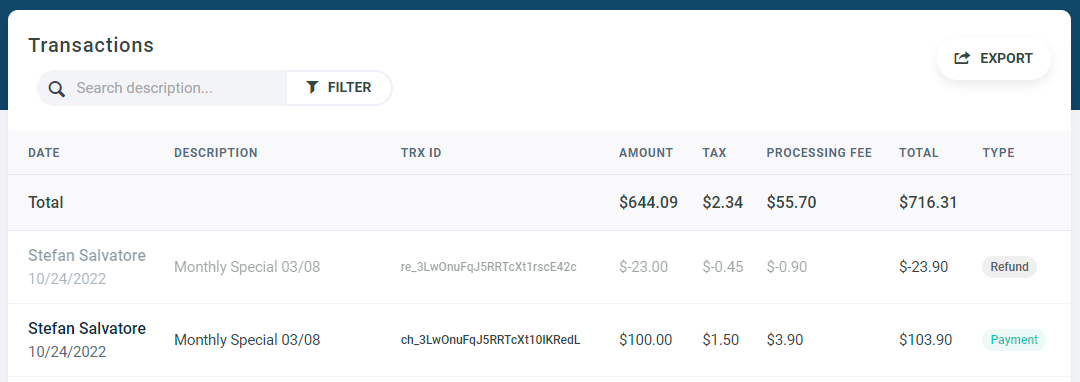Screen dimensions: 1080x382
Task: Sort by DESCRIPTION column header
Action: (216, 153)
